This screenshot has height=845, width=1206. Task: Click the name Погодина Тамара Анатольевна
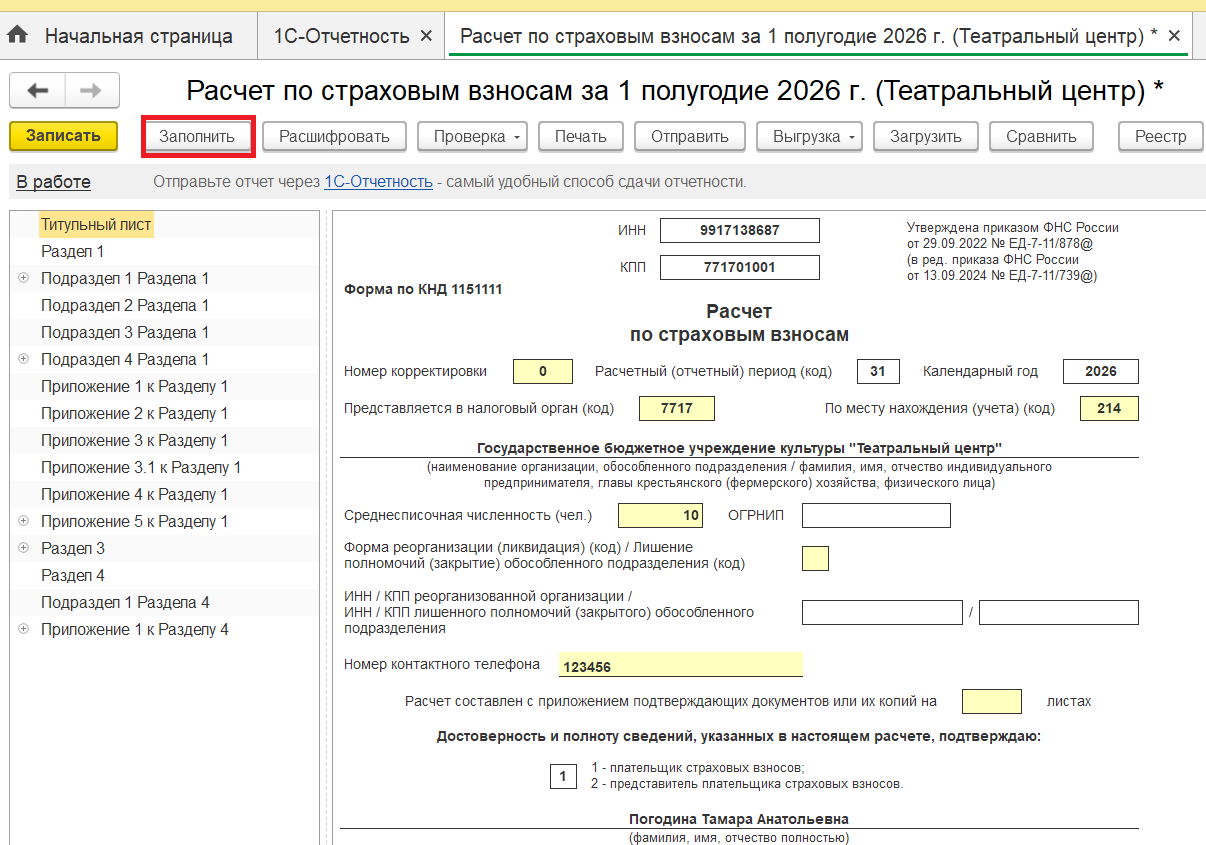(739, 819)
